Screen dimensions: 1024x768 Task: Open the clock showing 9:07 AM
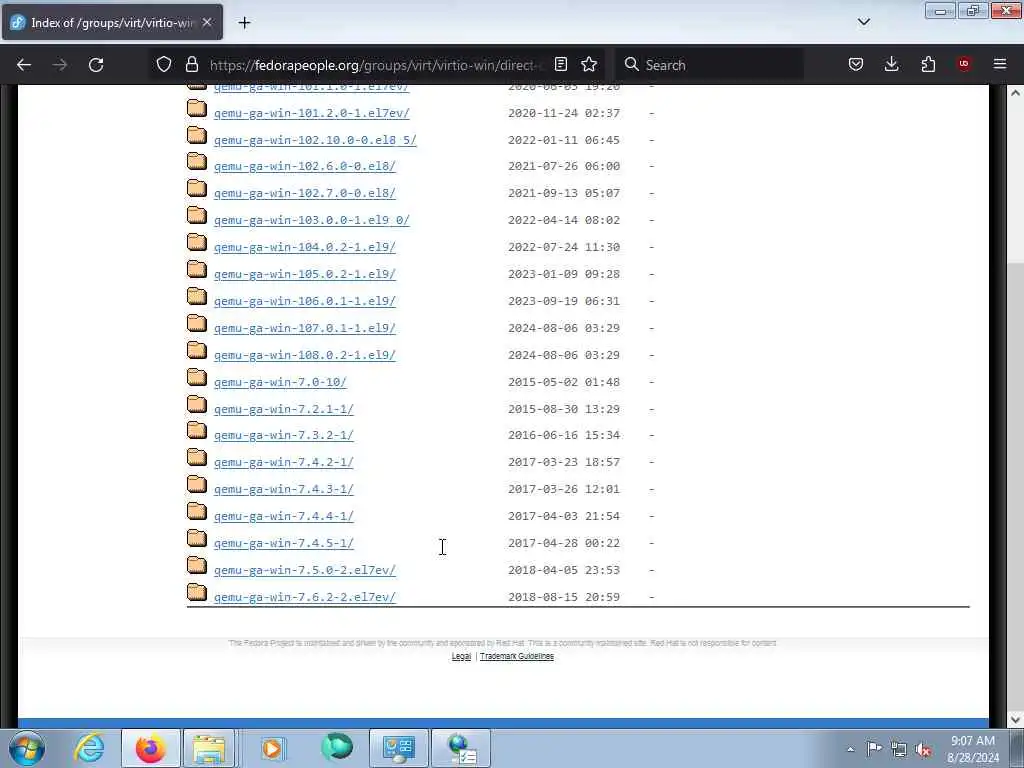click(x=973, y=749)
